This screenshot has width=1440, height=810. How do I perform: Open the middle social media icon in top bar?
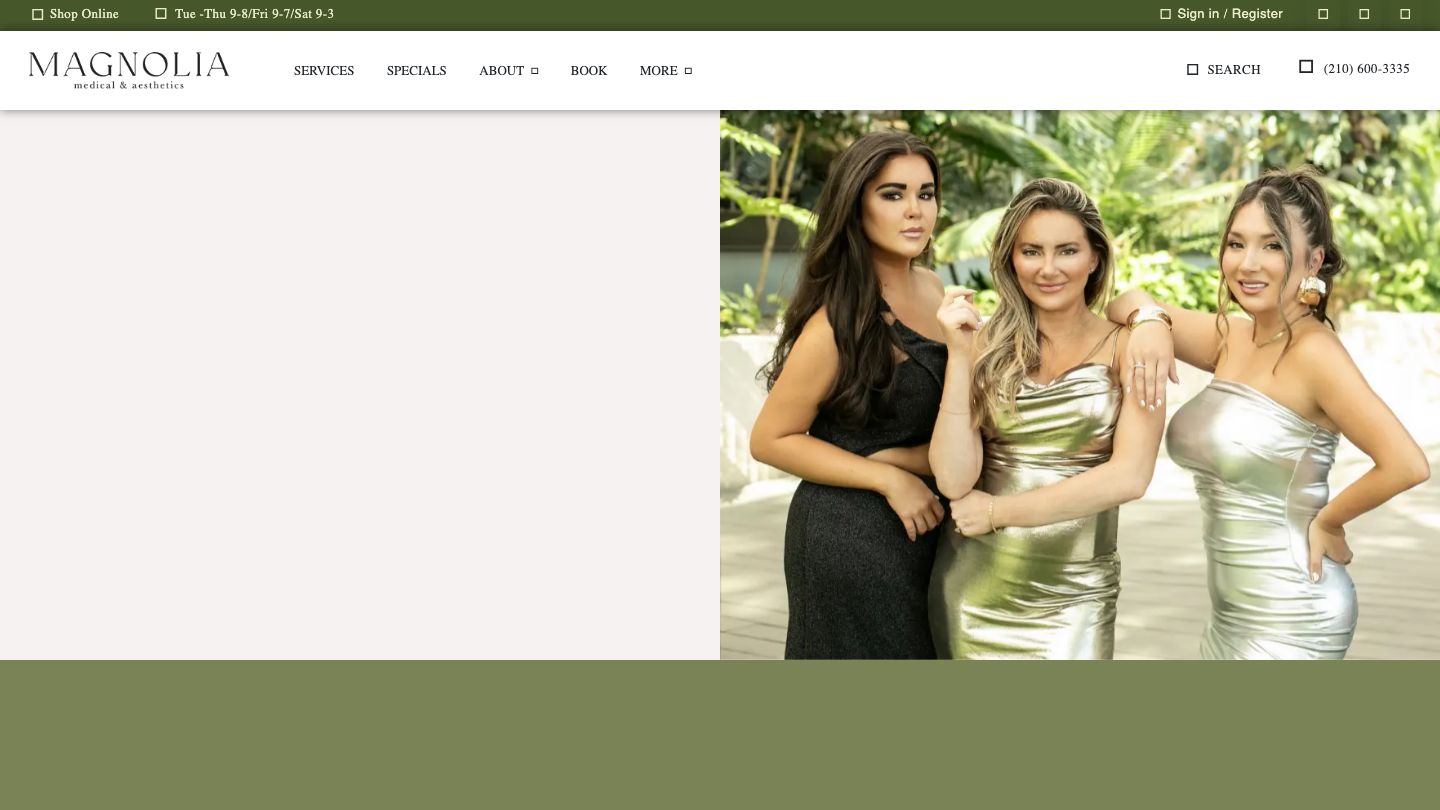pyautogui.click(x=1364, y=14)
